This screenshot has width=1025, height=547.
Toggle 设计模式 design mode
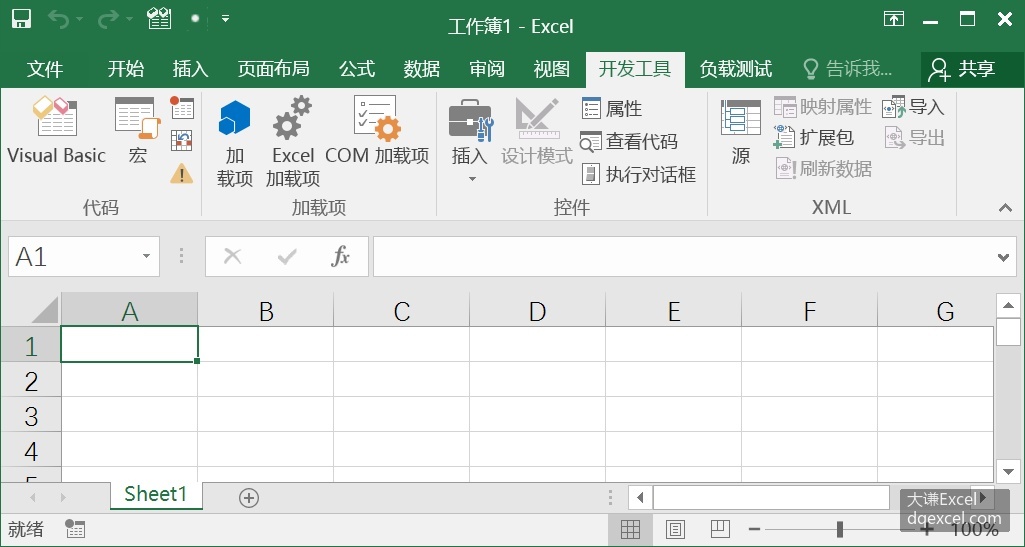537,131
